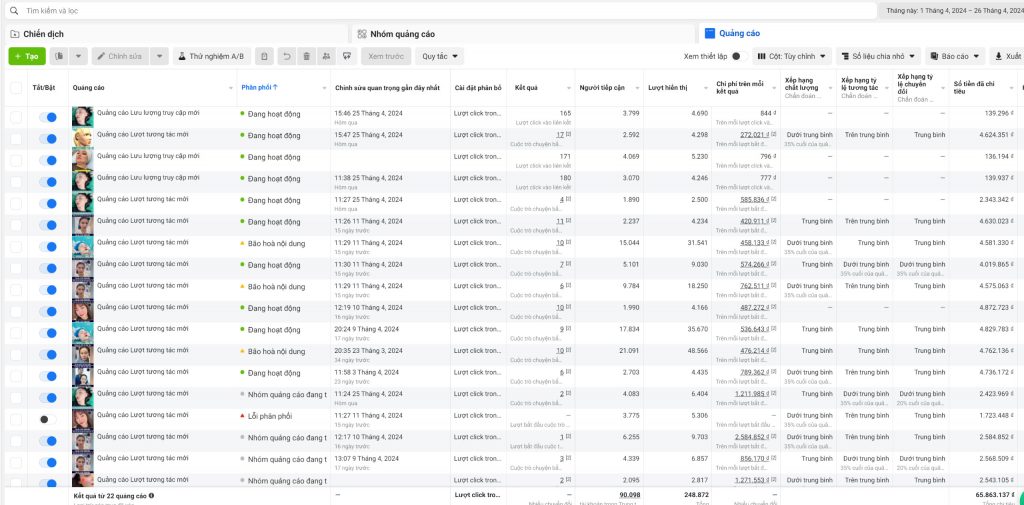Click the flask icon for Thử nghiệm A/B
The width and height of the screenshot is (1024, 505).
182,56
